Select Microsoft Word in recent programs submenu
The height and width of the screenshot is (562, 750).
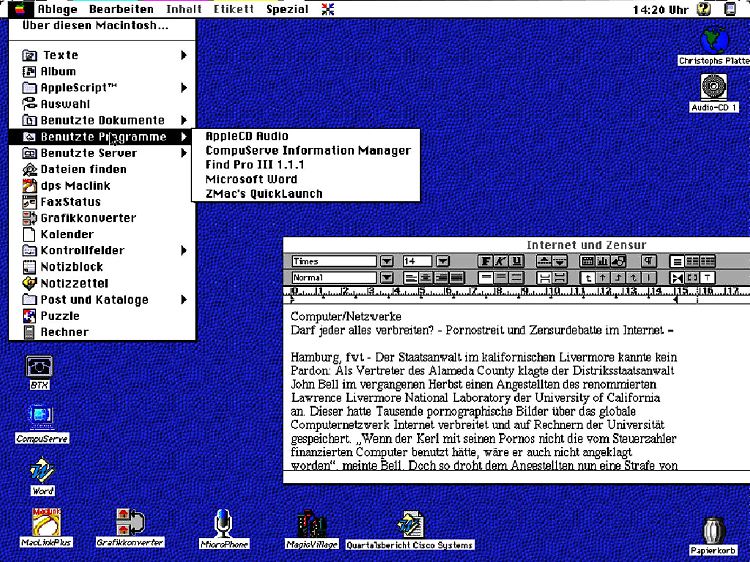click(306, 179)
